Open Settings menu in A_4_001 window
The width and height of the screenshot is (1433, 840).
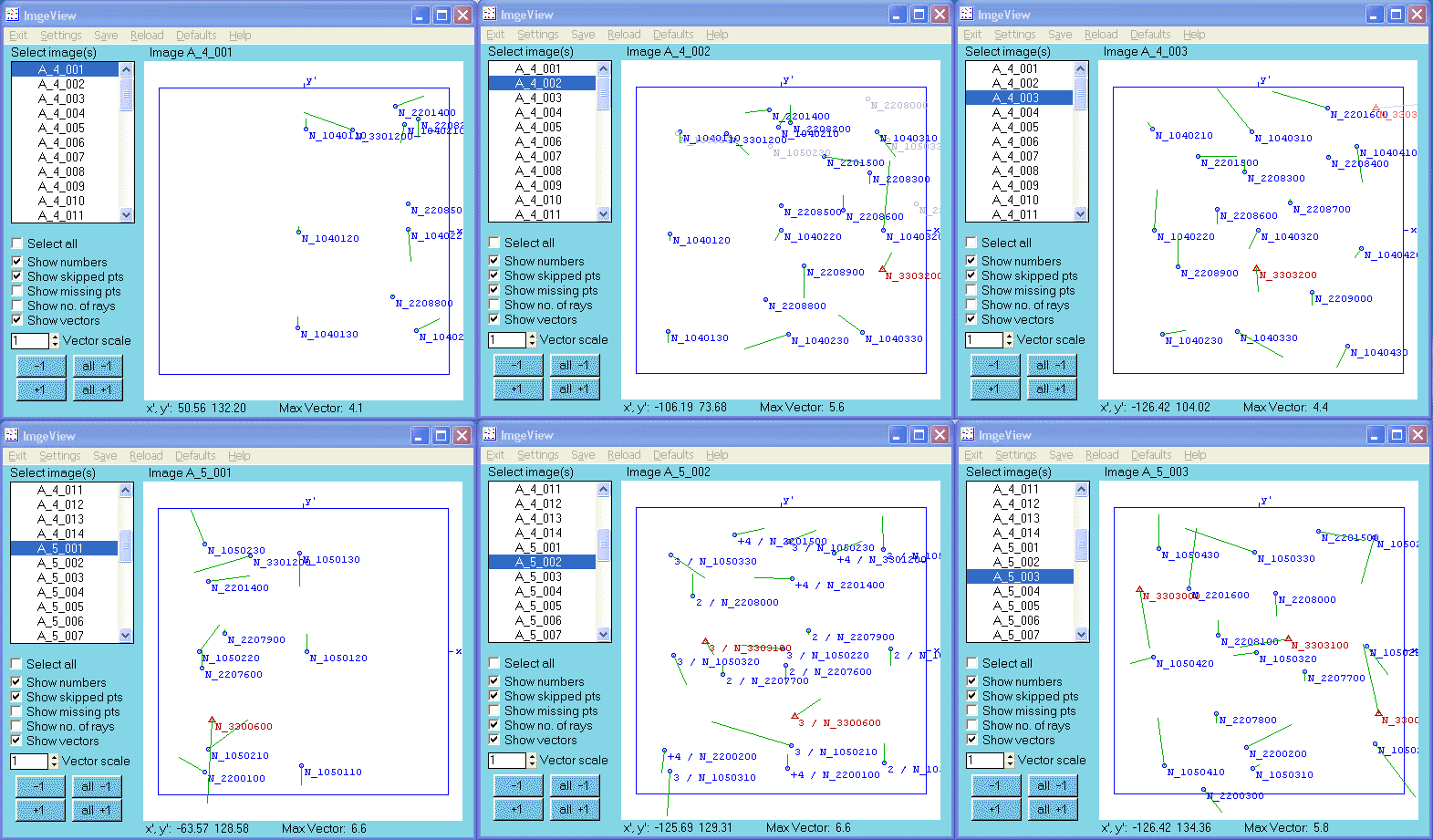tap(61, 36)
